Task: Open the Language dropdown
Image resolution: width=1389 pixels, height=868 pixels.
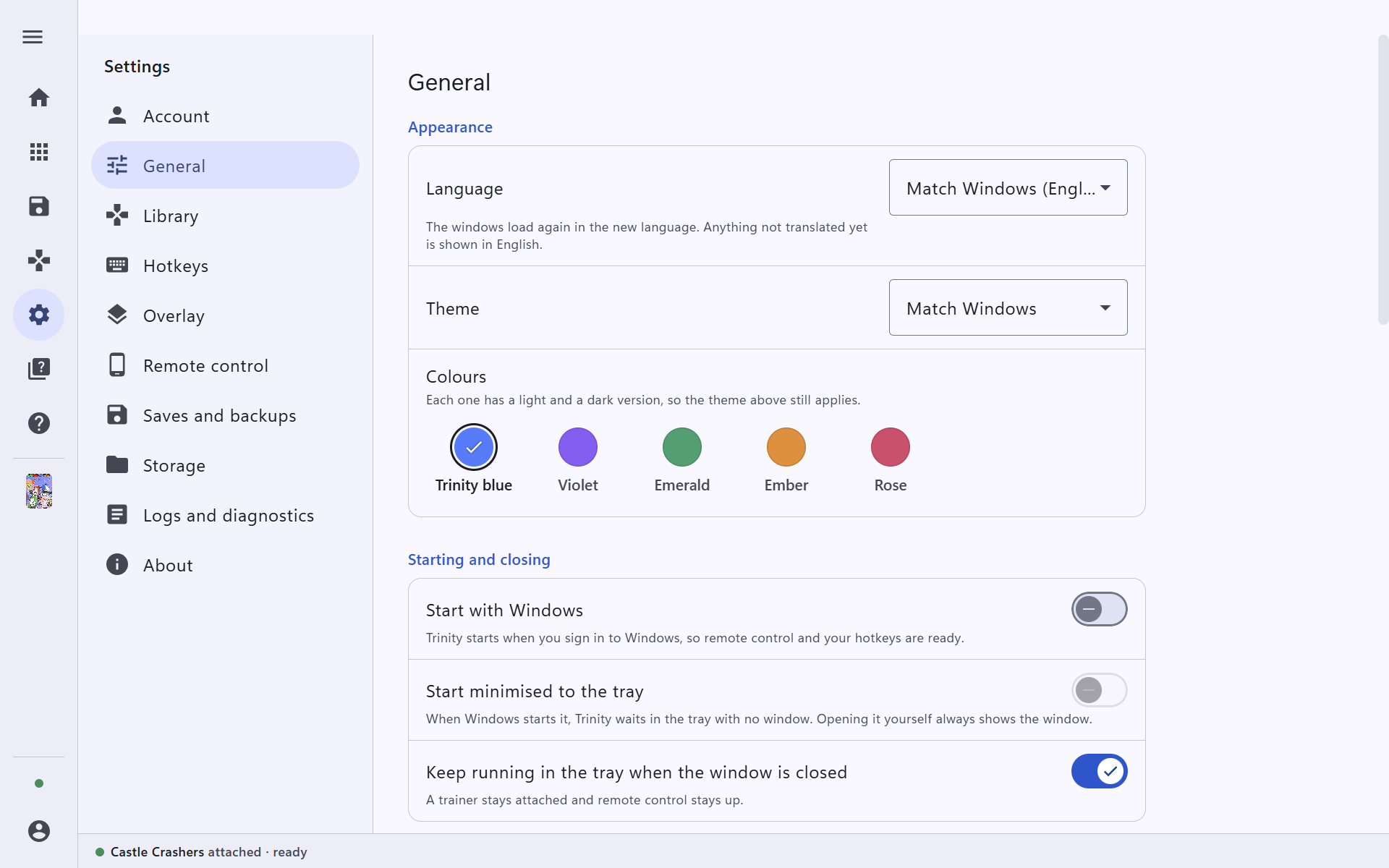Action: pyautogui.click(x=1008, y=187)
